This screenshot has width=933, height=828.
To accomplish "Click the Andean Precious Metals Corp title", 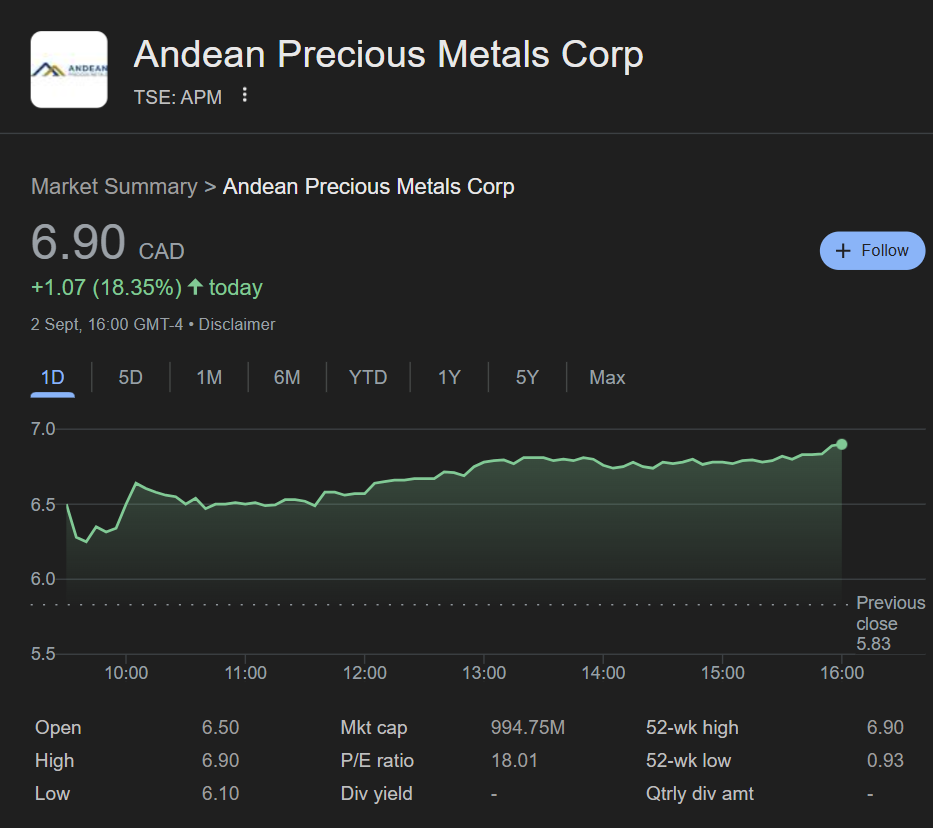I will pos(388,55).
